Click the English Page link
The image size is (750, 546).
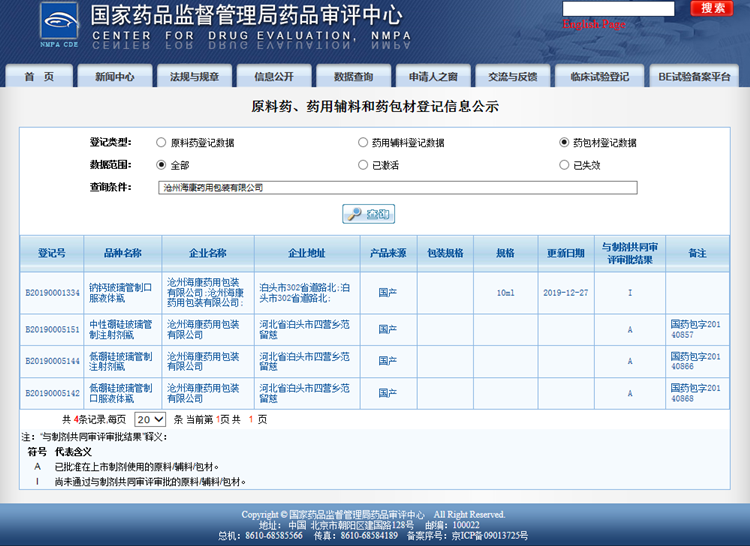pos(593,24)
